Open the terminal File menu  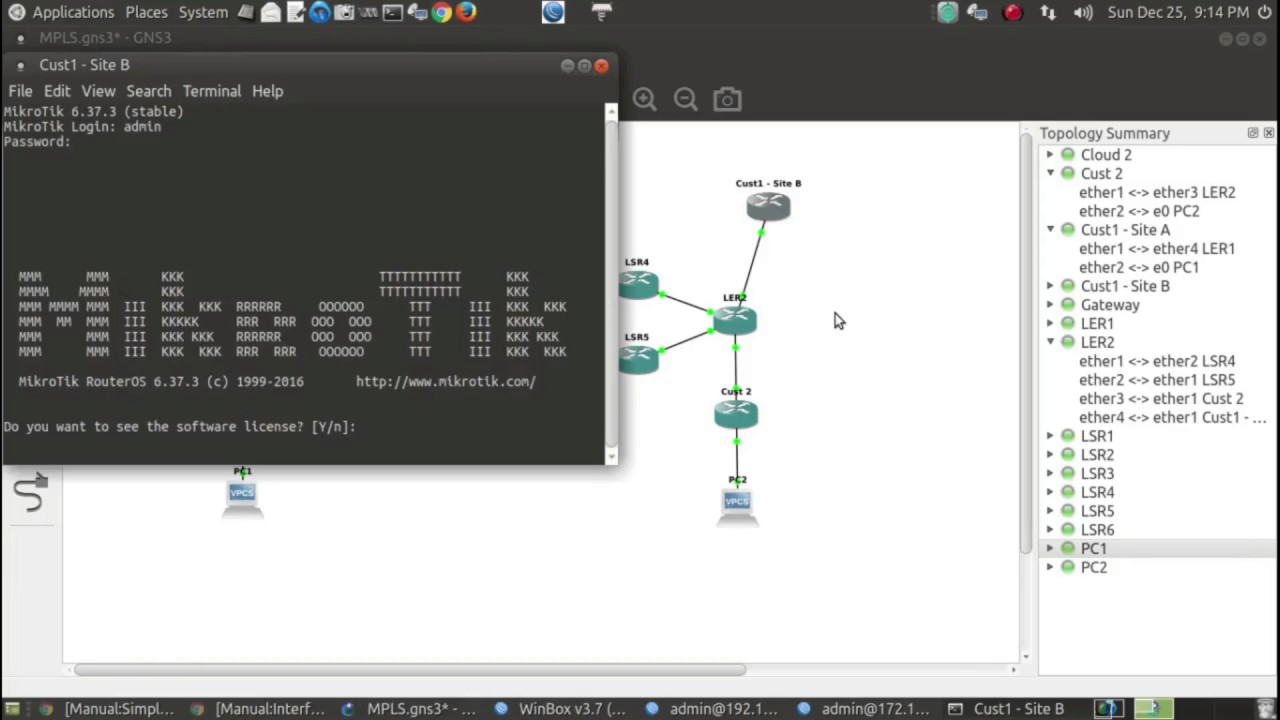[20, 91]
